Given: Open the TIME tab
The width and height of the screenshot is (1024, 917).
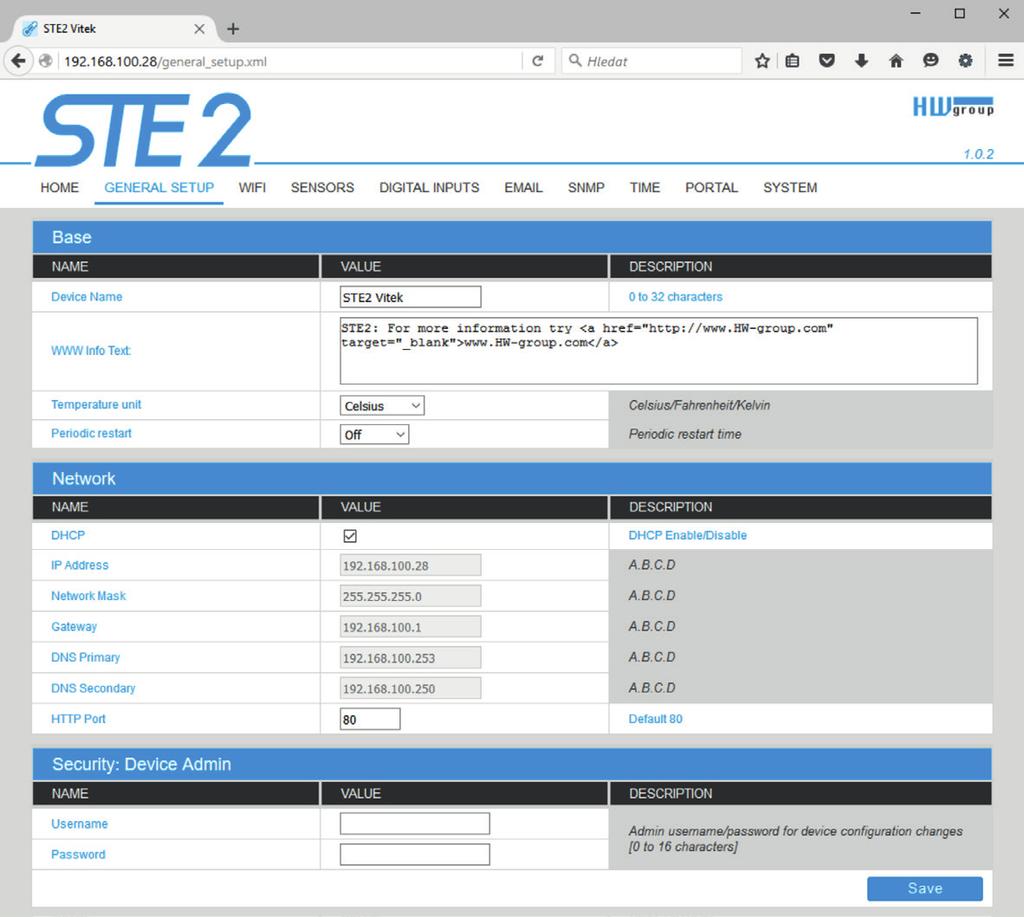Looking at the screenshot, I should coord(645,188).
